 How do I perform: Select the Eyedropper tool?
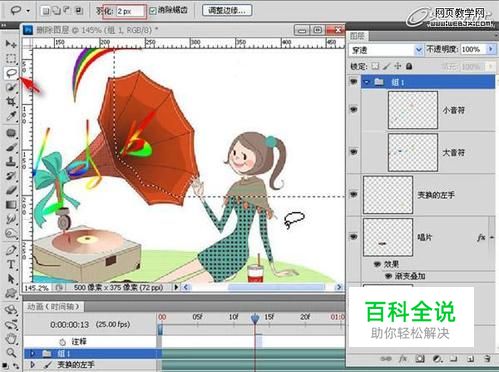point(11,116)
